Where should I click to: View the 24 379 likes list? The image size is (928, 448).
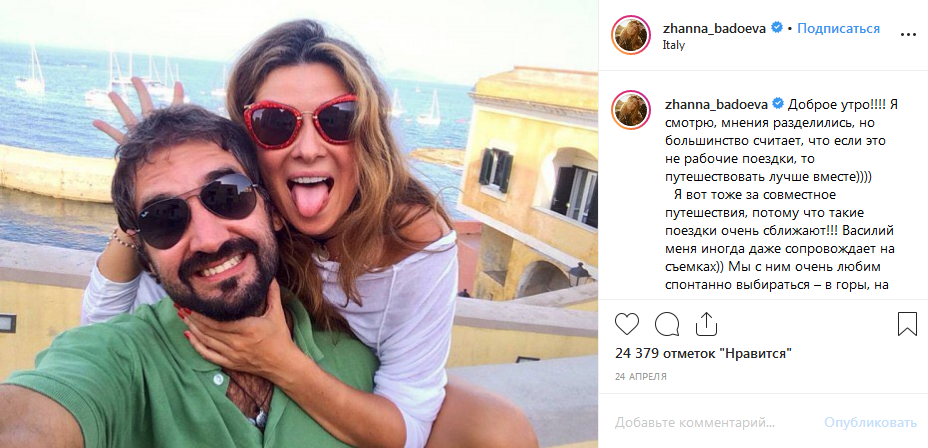pyautogui.click(x=703, y=353)
